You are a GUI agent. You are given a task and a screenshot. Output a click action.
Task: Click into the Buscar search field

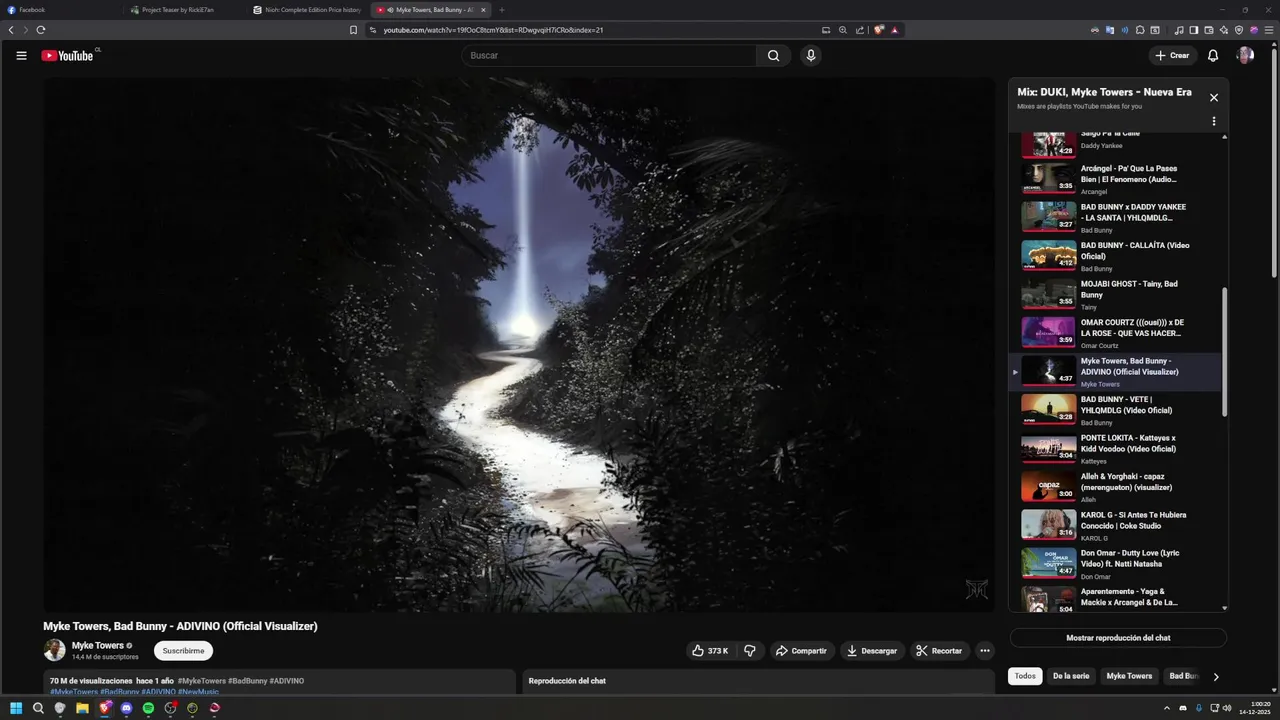608,56
